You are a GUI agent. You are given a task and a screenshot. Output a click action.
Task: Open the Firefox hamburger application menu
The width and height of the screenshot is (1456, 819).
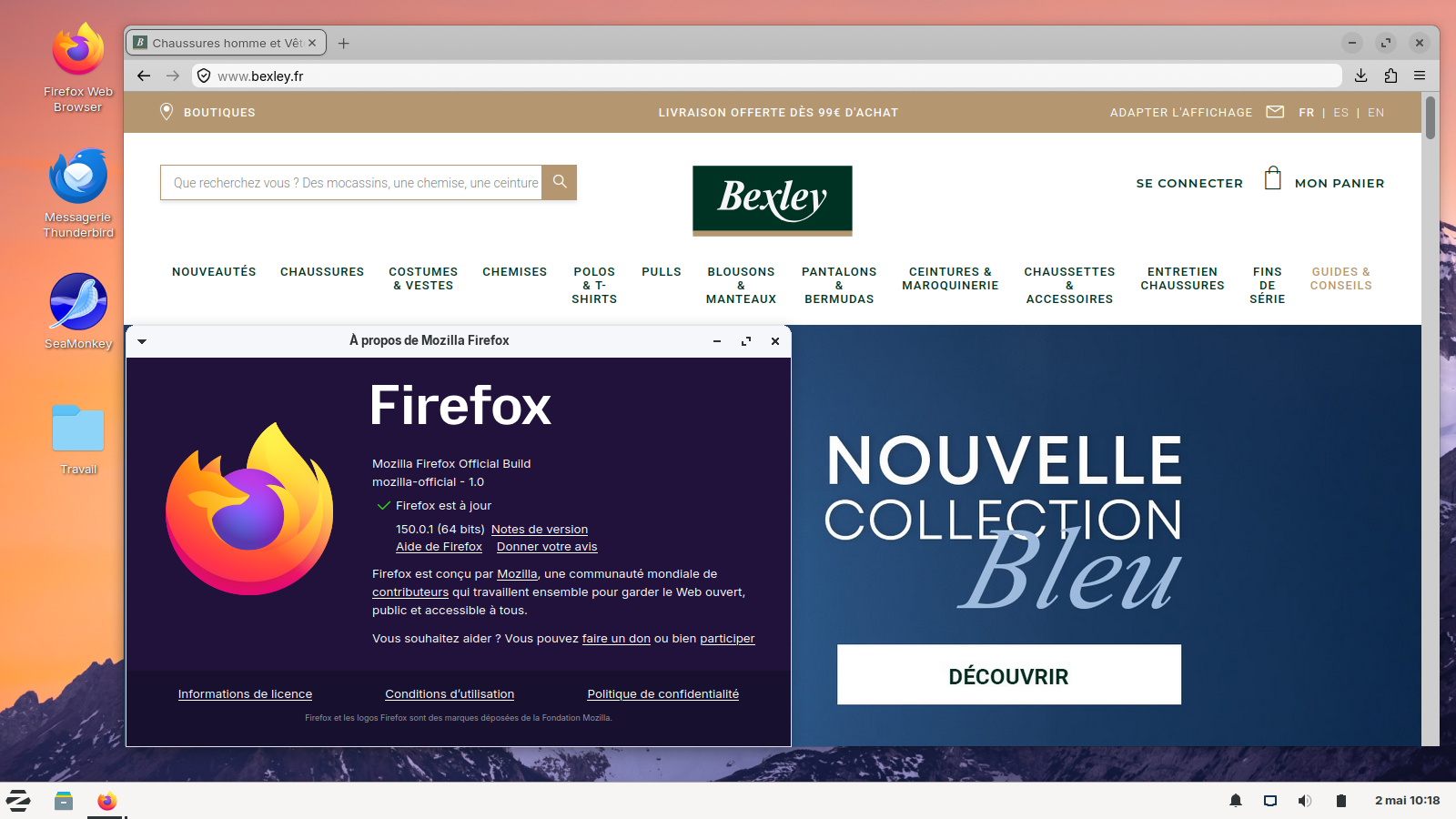coord(1420,76)
